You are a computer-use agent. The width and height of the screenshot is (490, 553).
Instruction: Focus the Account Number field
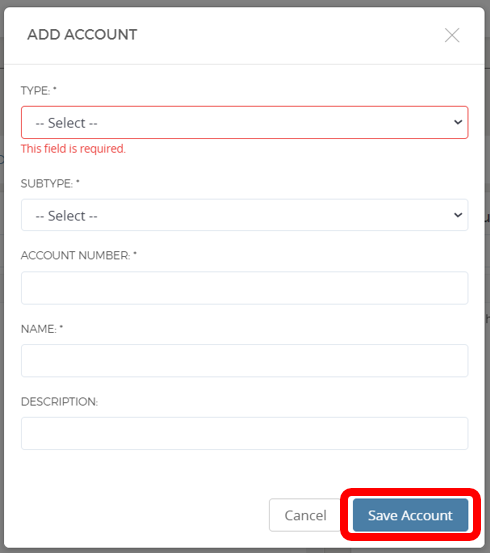point(244,288)
